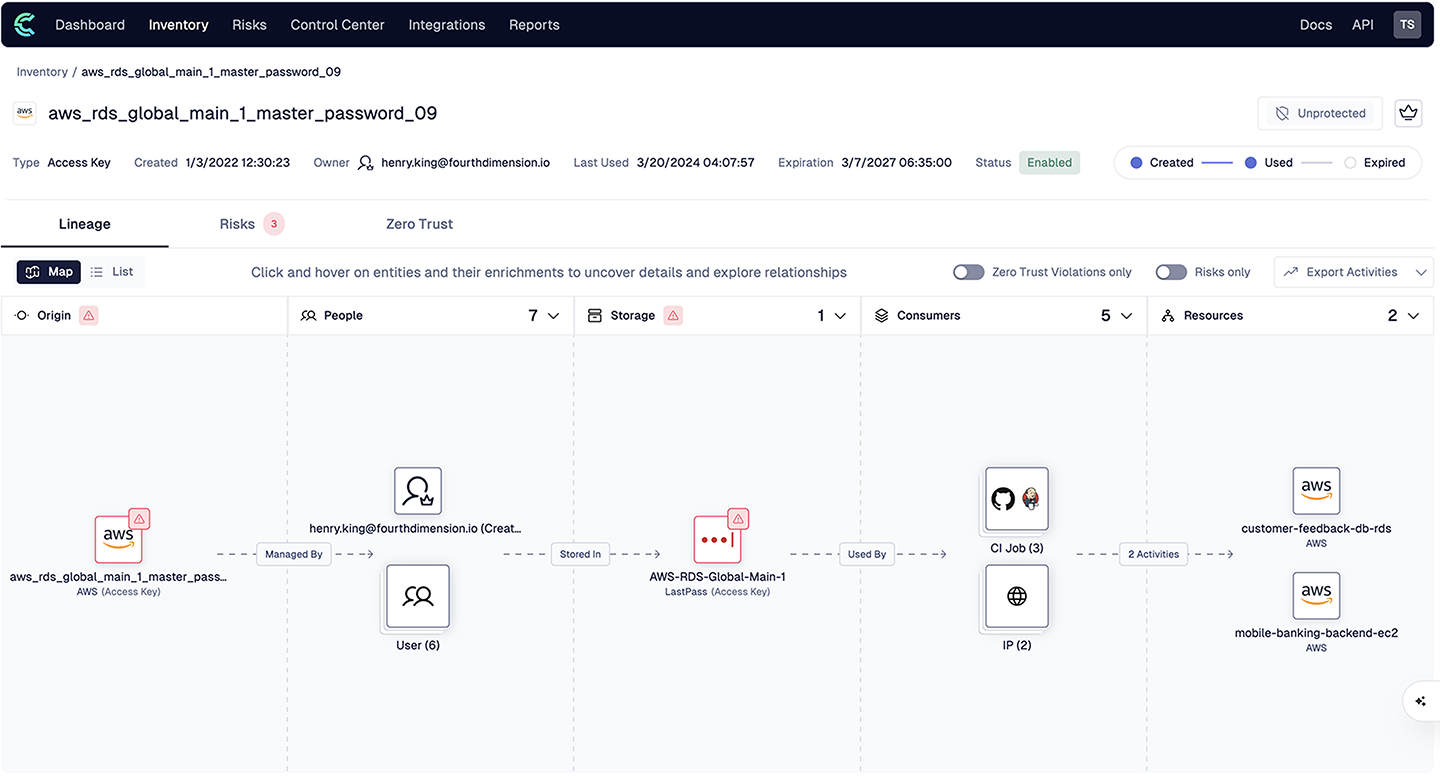Open the Dashboard menu

click(90, 25)
